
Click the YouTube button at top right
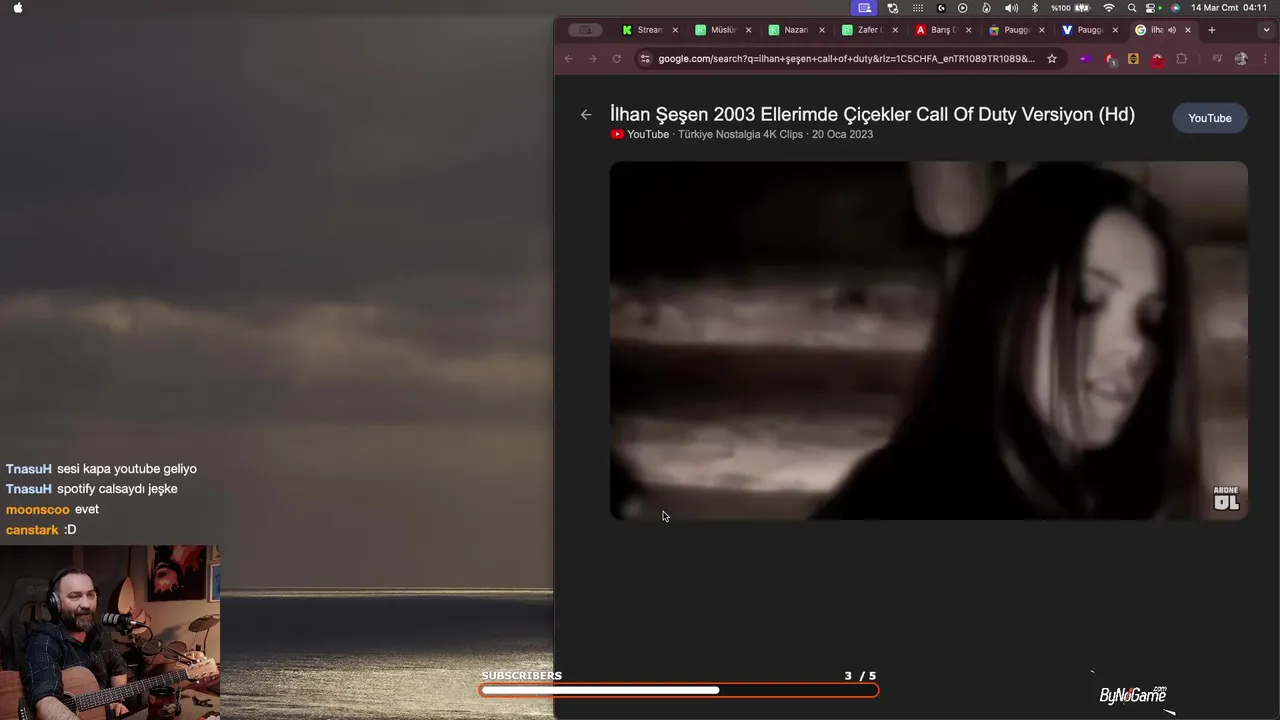click(1210, 118)
